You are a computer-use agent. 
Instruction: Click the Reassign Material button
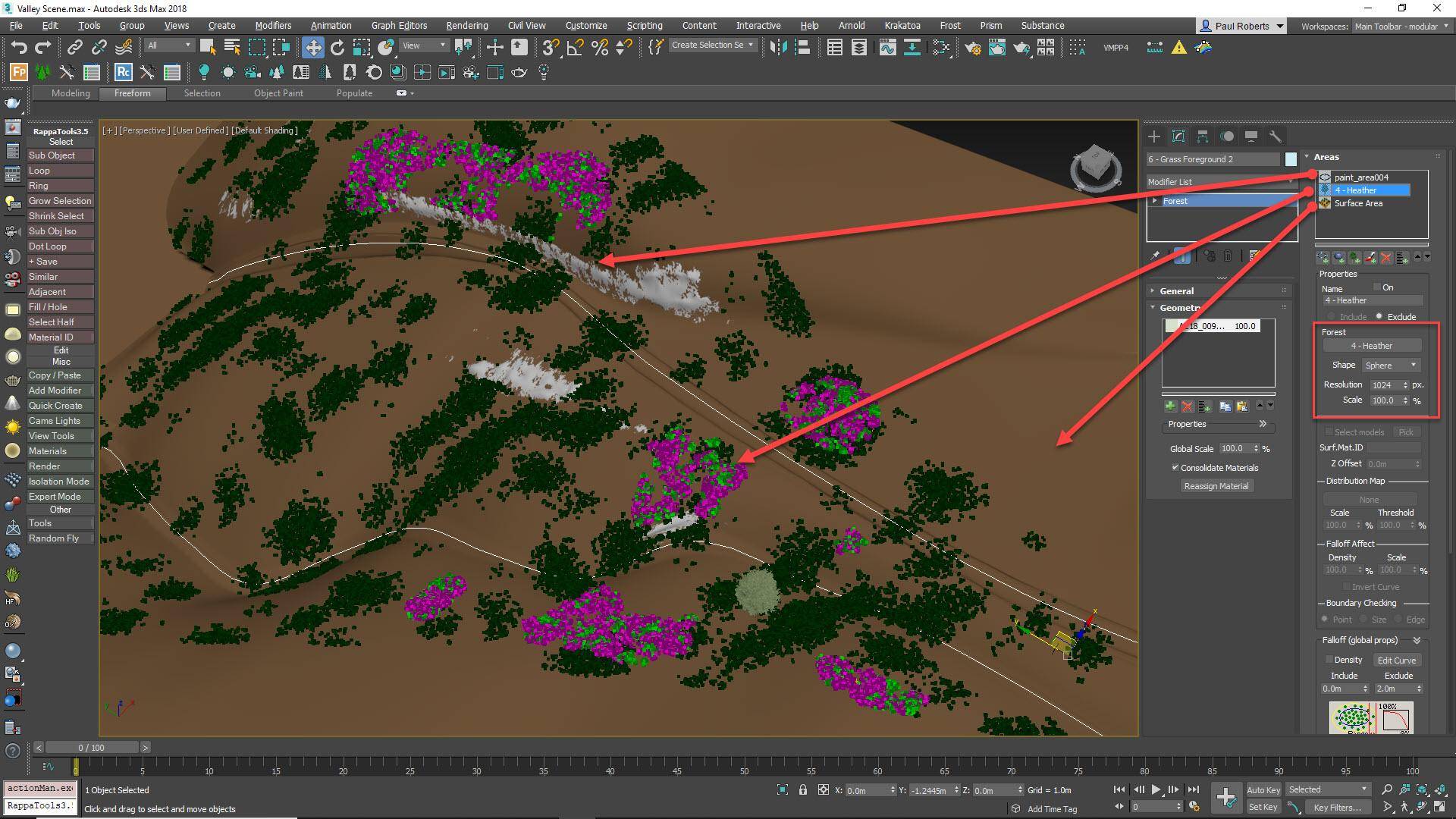pyautogui.click(x=1216, y=485)
